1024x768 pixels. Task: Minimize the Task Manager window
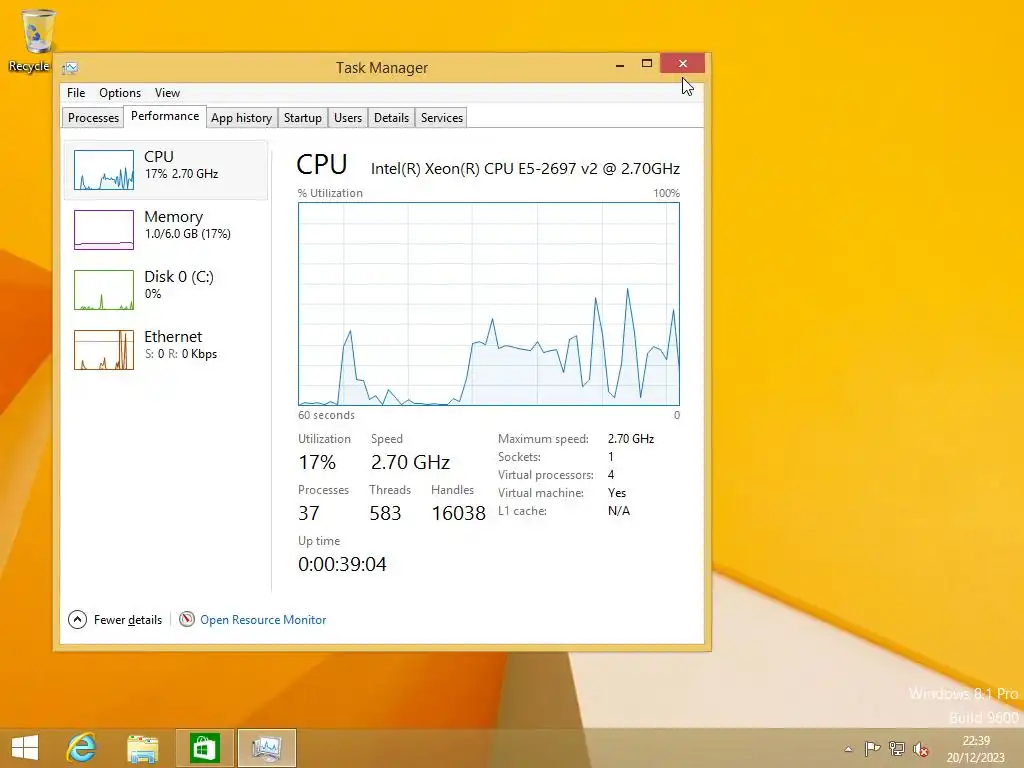coord(620,64)
